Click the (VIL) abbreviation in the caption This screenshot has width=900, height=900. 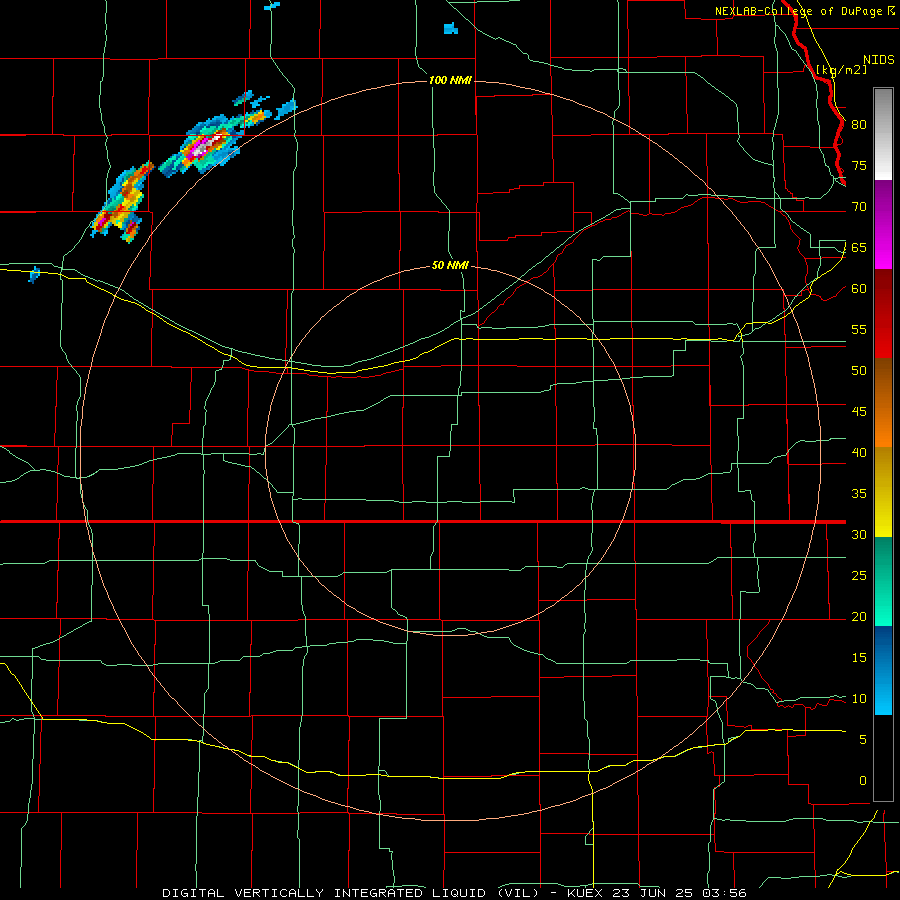coord(519,893)
